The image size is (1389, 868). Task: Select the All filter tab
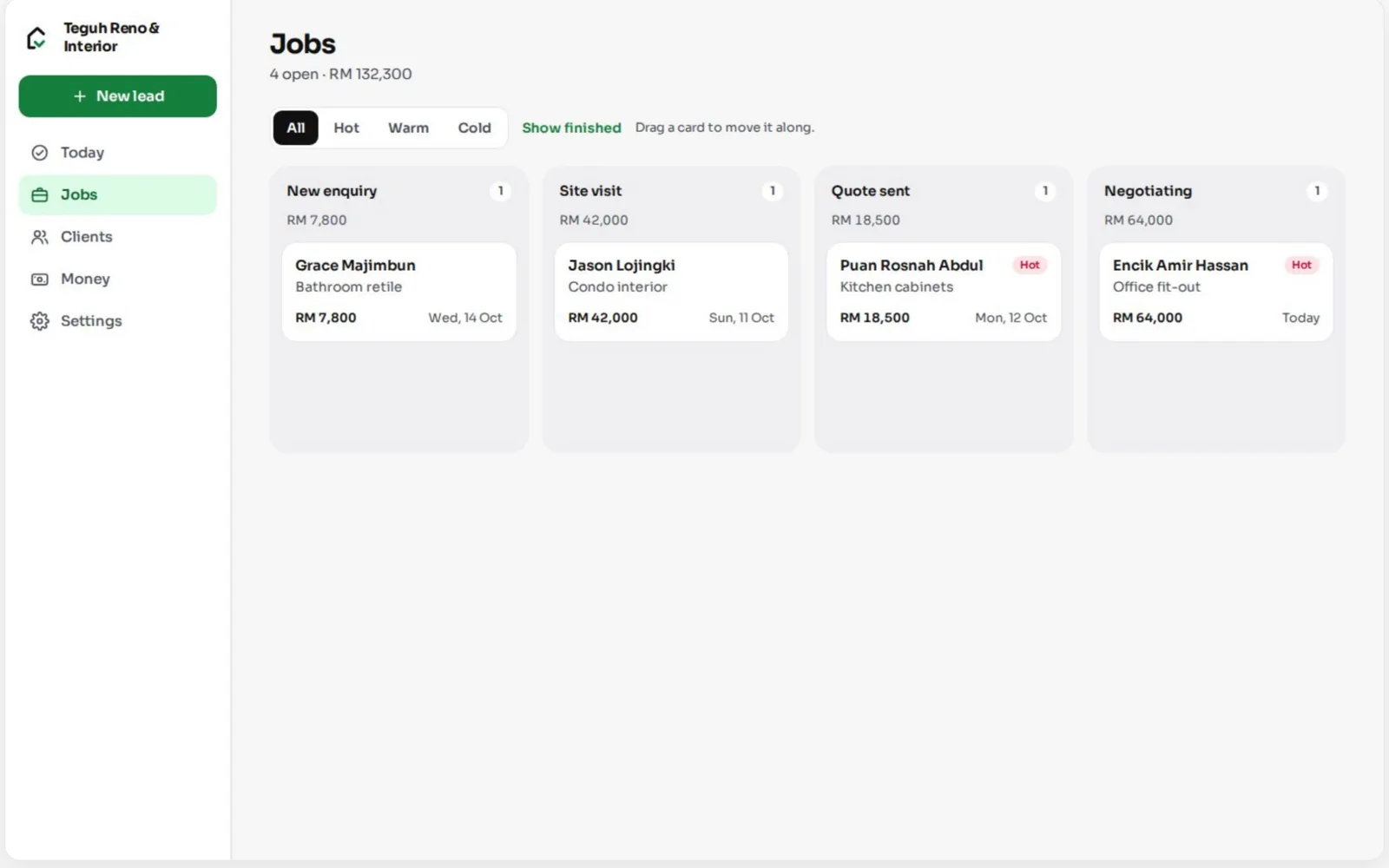[x=296, y=128]
